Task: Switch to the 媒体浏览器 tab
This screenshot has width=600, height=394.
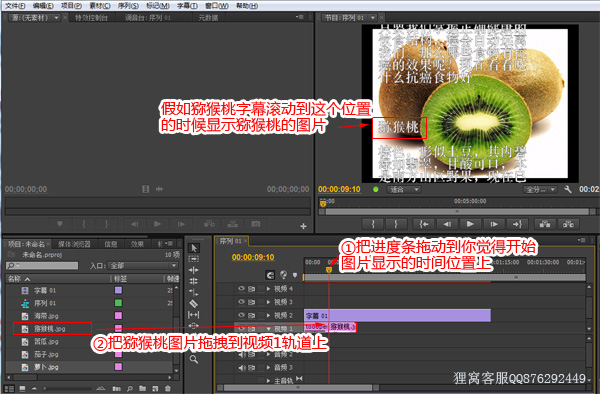Action: tap(74, 244)
